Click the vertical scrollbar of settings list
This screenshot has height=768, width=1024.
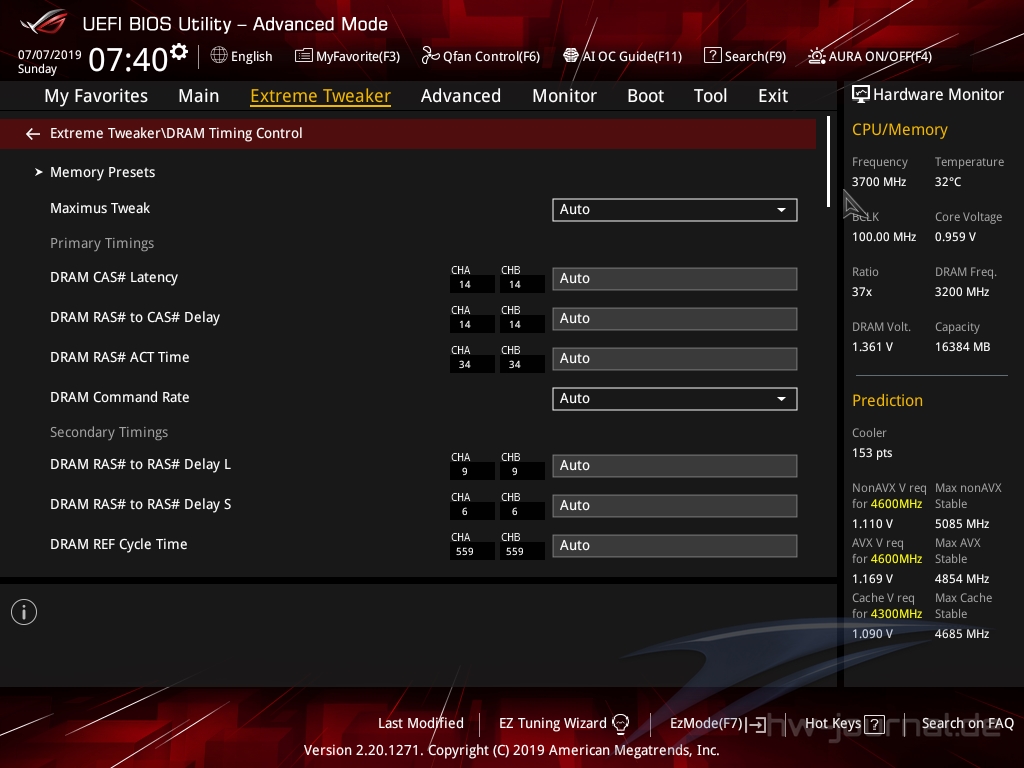(x=828, y=162)
